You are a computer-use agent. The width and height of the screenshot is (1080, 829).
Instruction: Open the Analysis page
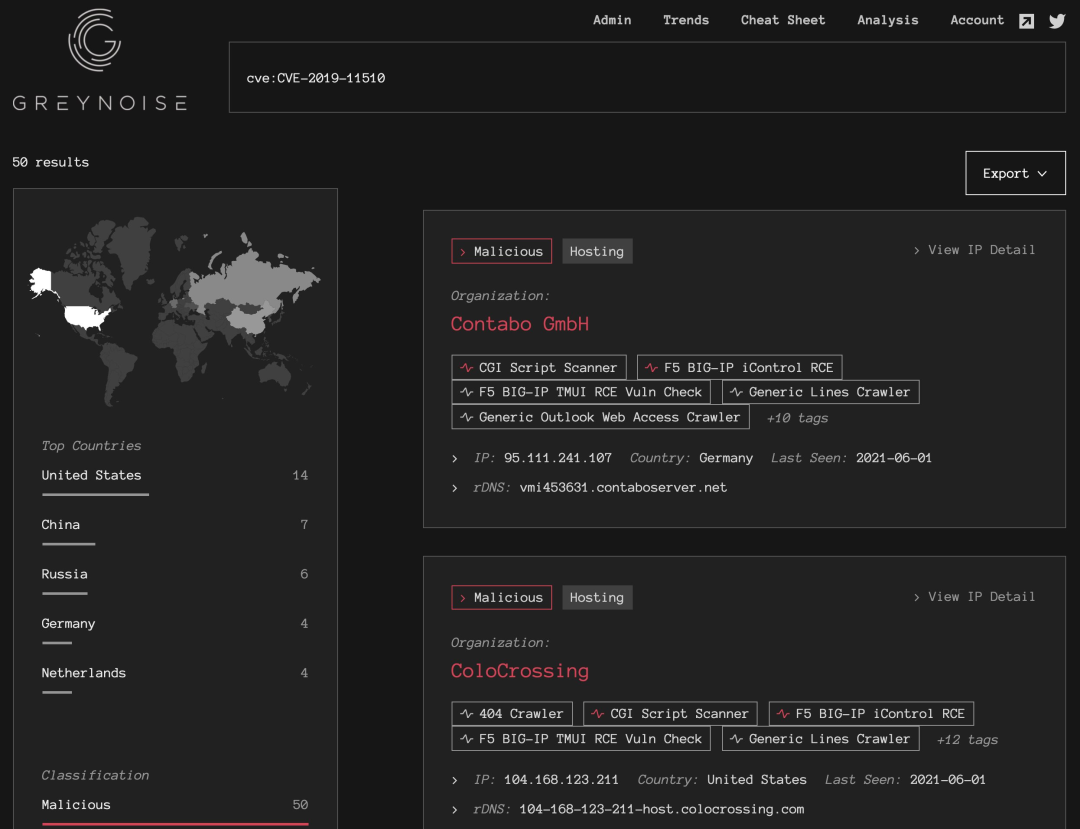[x=887, y=20]
